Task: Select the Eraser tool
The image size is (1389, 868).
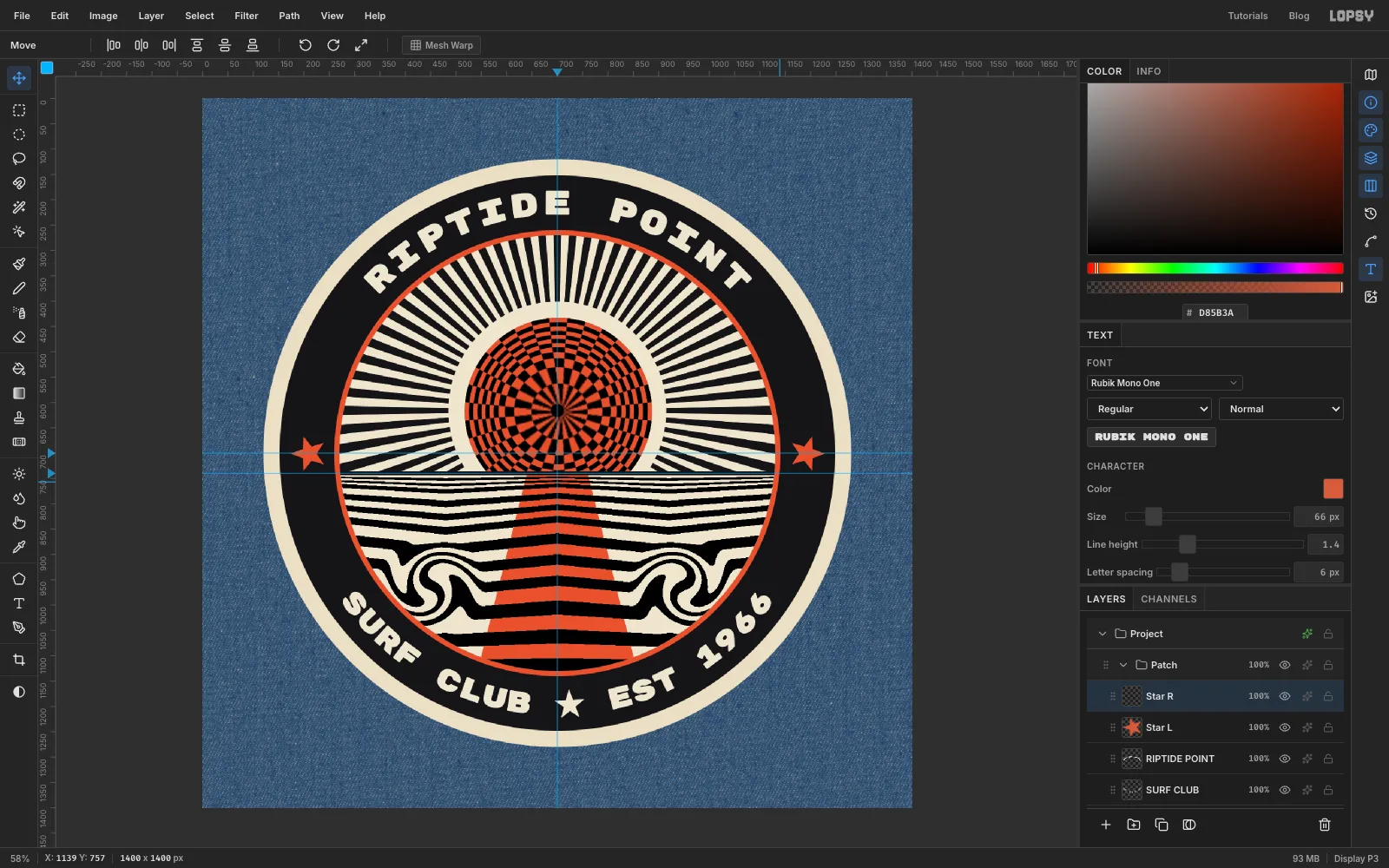Action: click(18, 337)
